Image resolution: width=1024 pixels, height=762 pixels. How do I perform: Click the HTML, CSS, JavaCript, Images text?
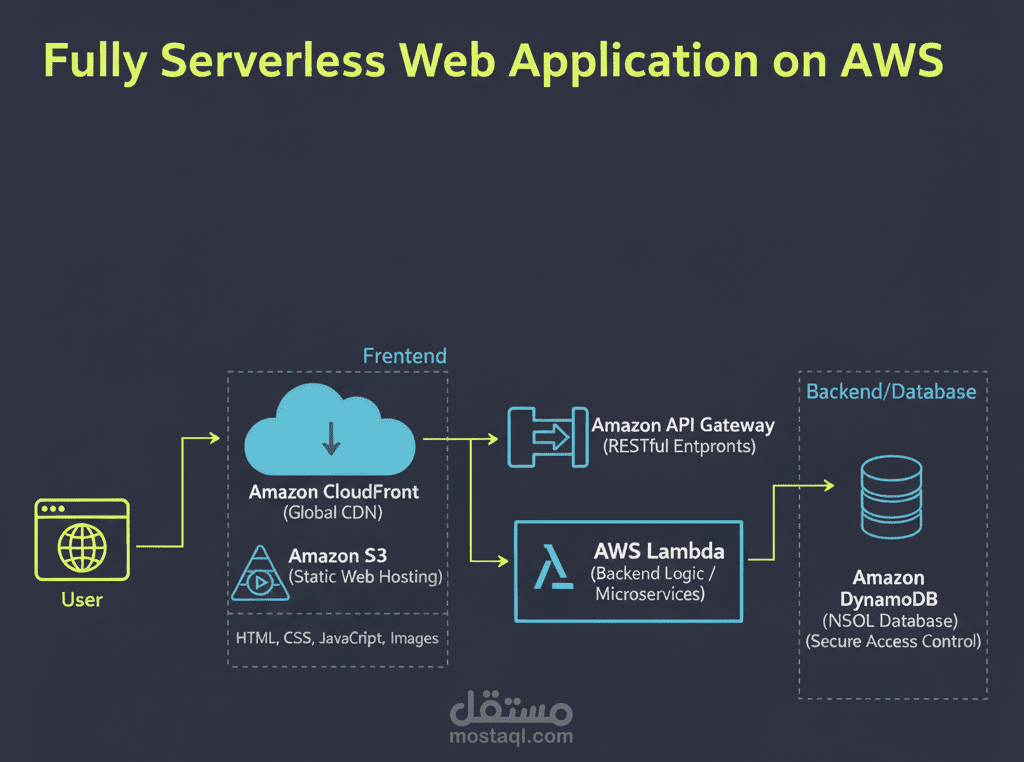coord(337,638)
